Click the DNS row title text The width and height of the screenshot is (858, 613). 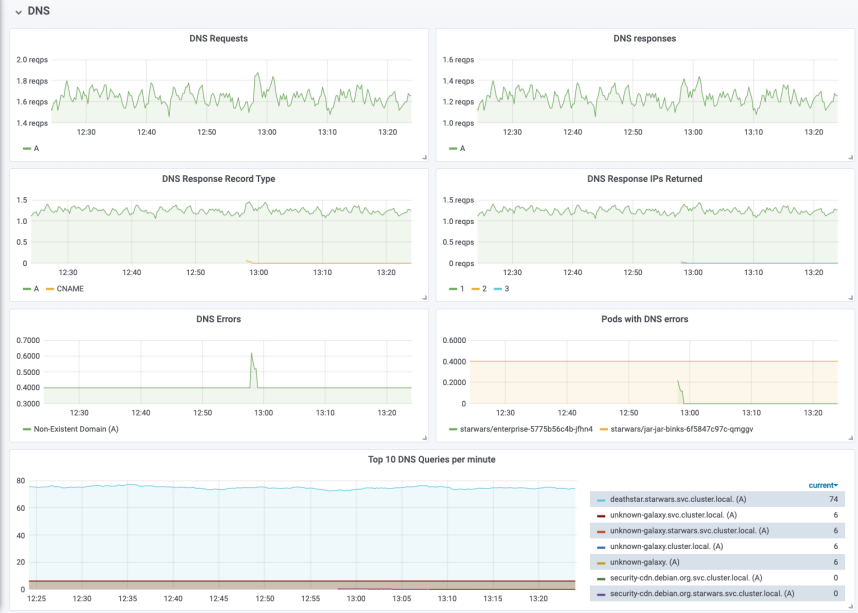(x=38, y=11)
